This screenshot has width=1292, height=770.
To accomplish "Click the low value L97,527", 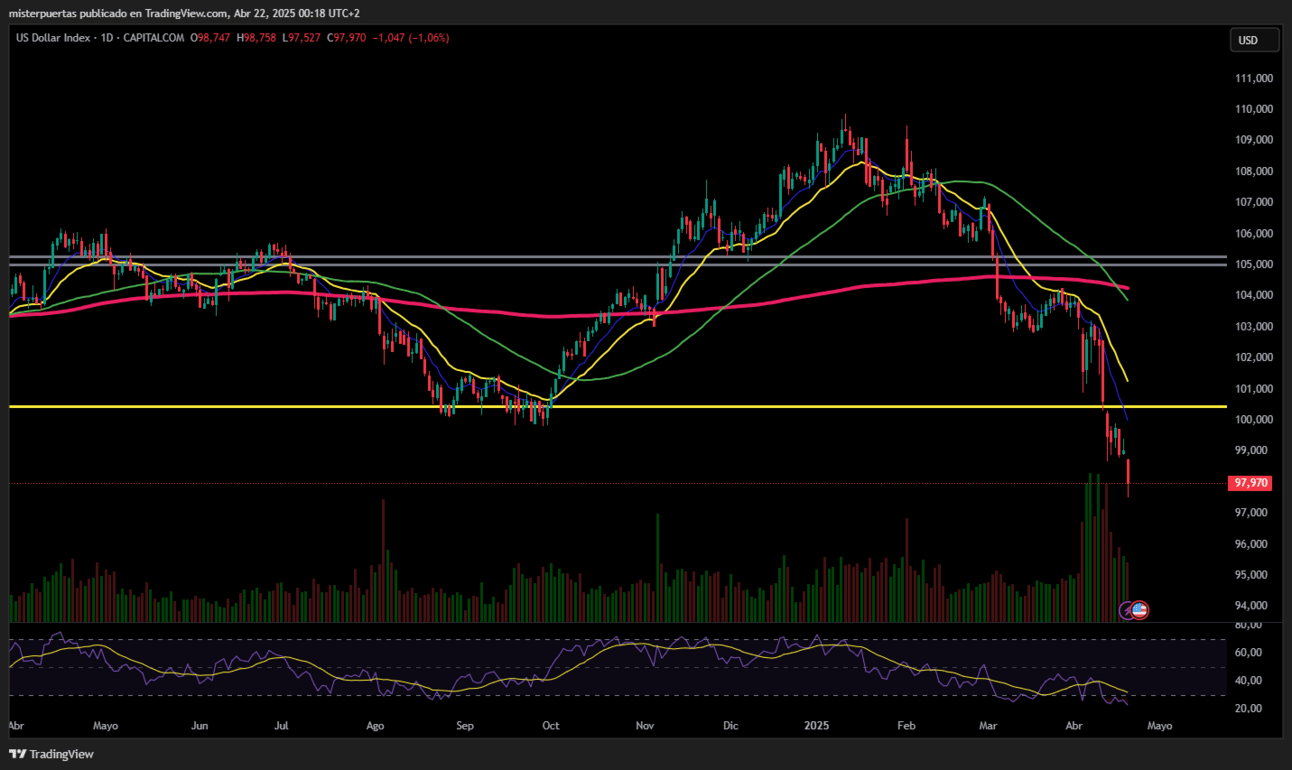I will coord(302,38).
